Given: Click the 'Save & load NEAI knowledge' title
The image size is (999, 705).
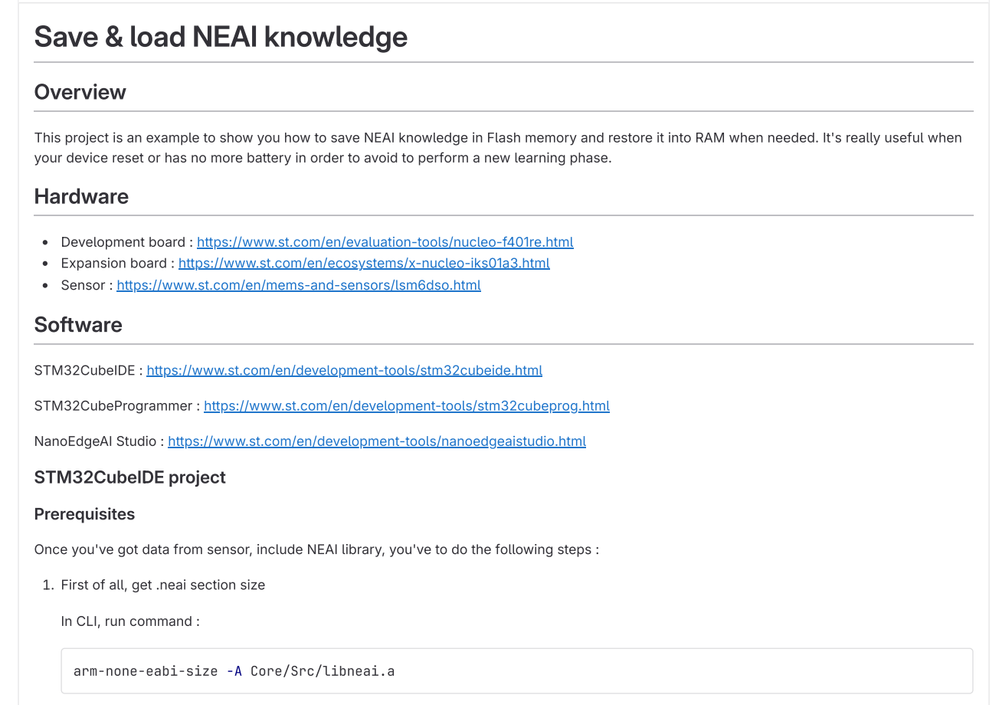Looking at the screenshot, I should (x=221, y=37).
